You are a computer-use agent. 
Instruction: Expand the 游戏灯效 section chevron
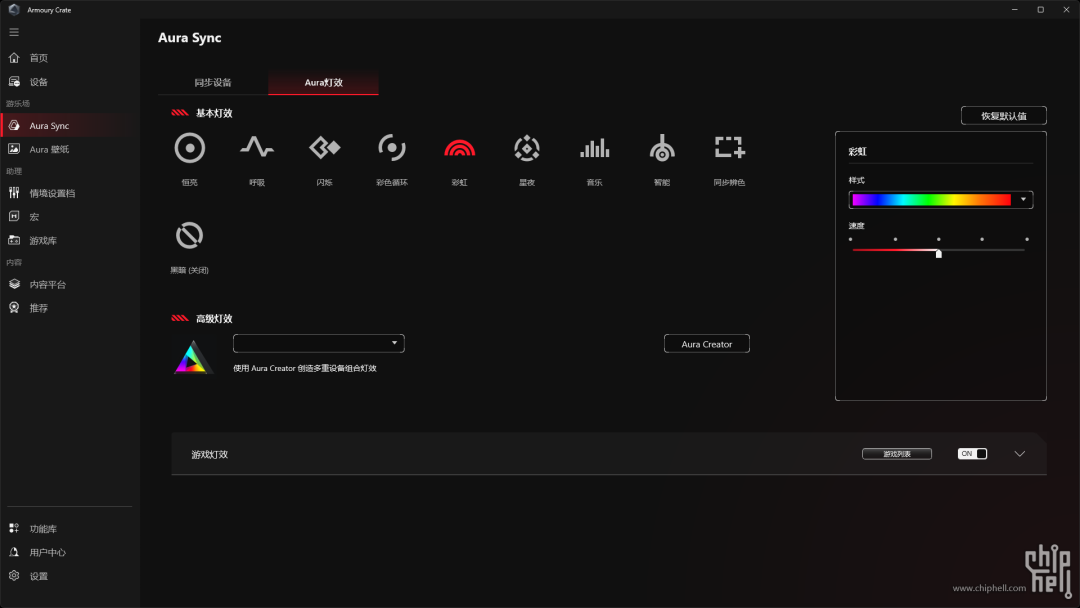click(1019, 454)
